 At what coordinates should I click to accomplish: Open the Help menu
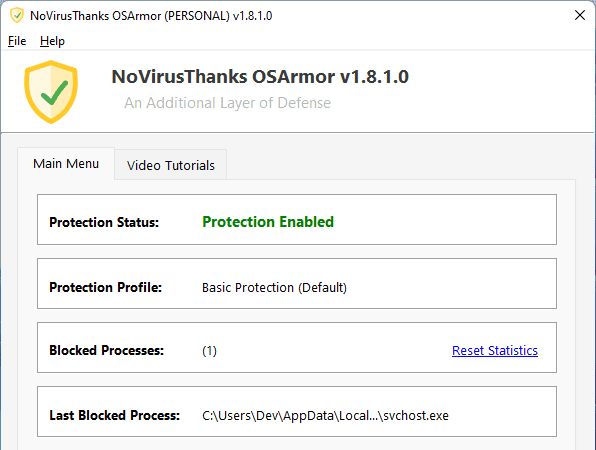[52, 41]
